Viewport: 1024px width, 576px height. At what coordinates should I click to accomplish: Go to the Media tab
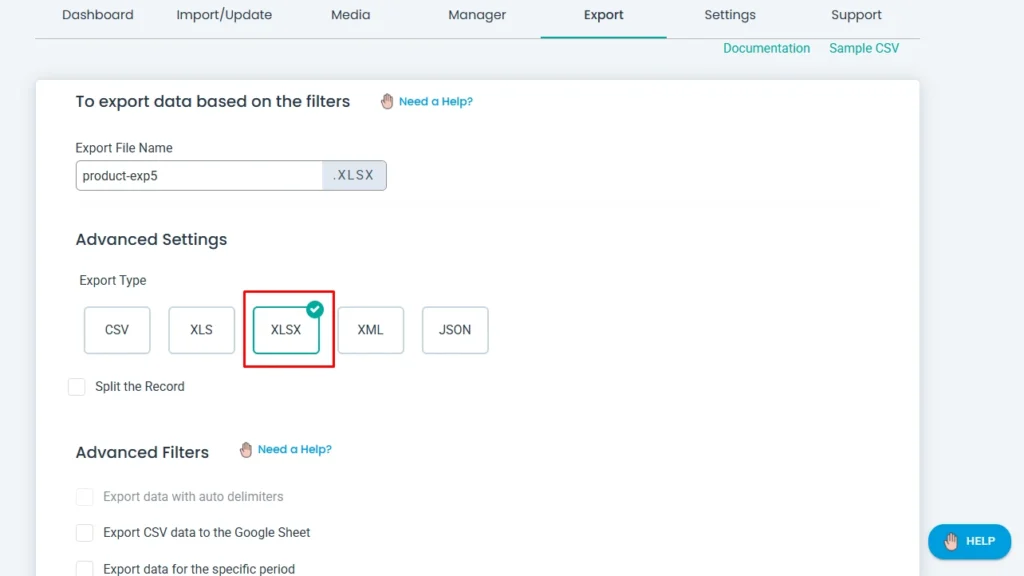pyautogui.click(x=350, y=15)
